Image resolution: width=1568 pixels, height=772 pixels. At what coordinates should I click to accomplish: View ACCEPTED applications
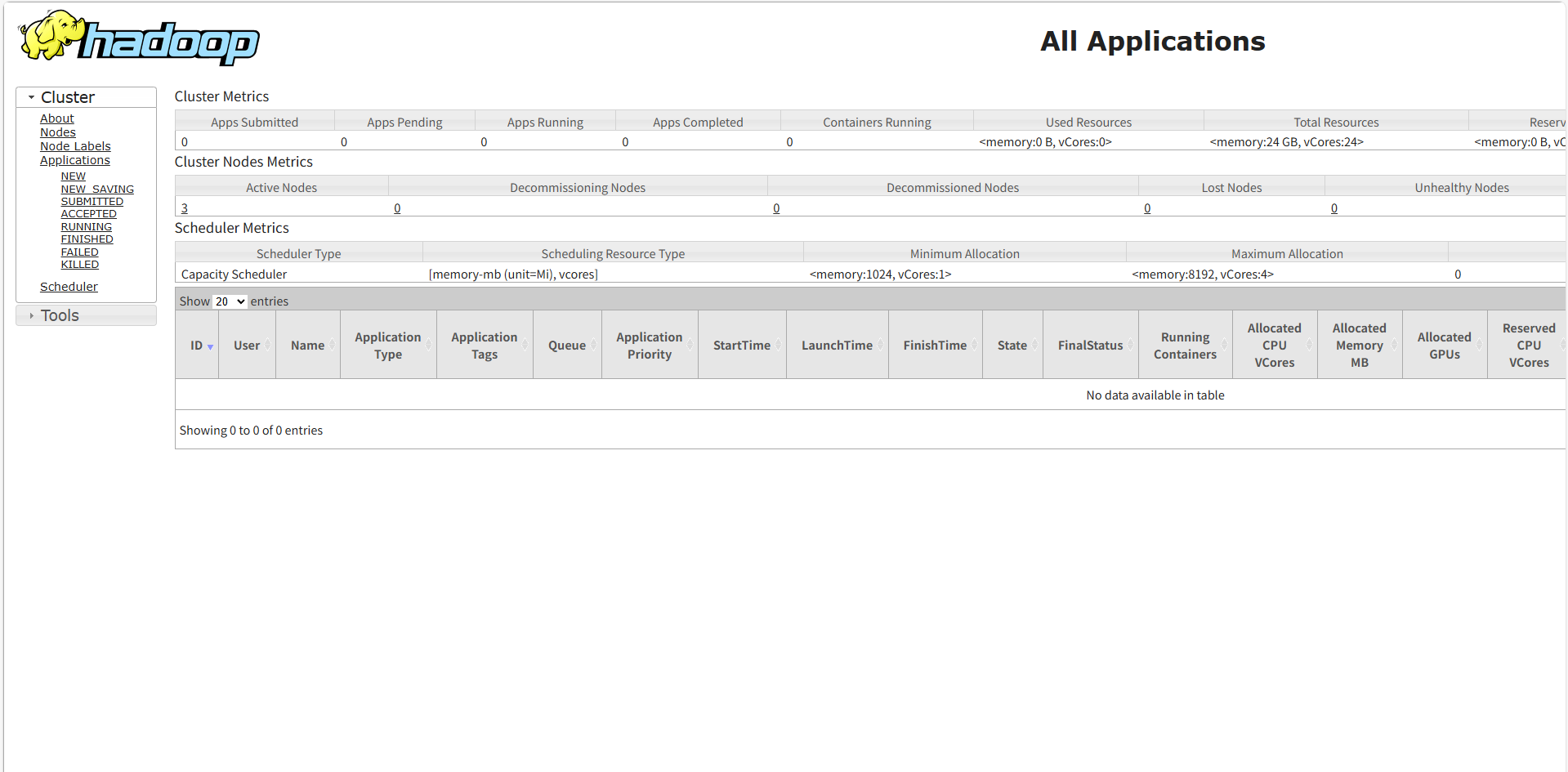click(88, 214)
